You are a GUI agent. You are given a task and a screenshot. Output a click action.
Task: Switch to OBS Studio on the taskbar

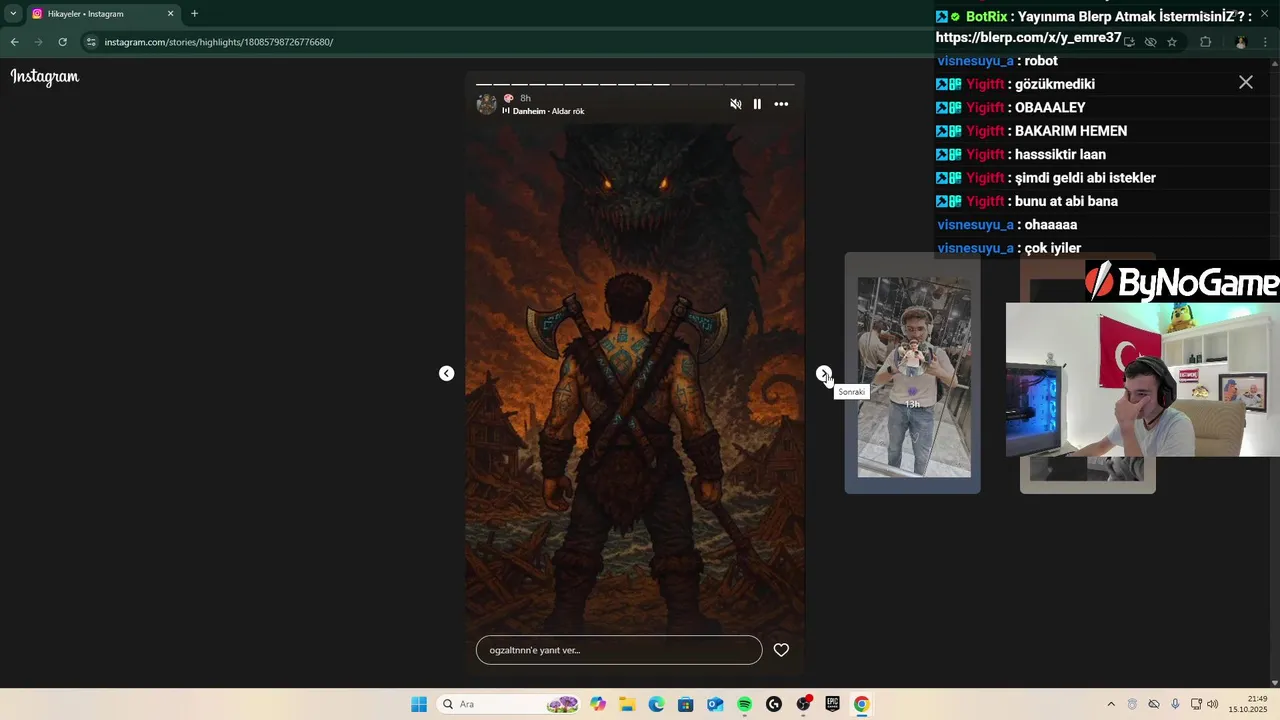click(803, 704)
